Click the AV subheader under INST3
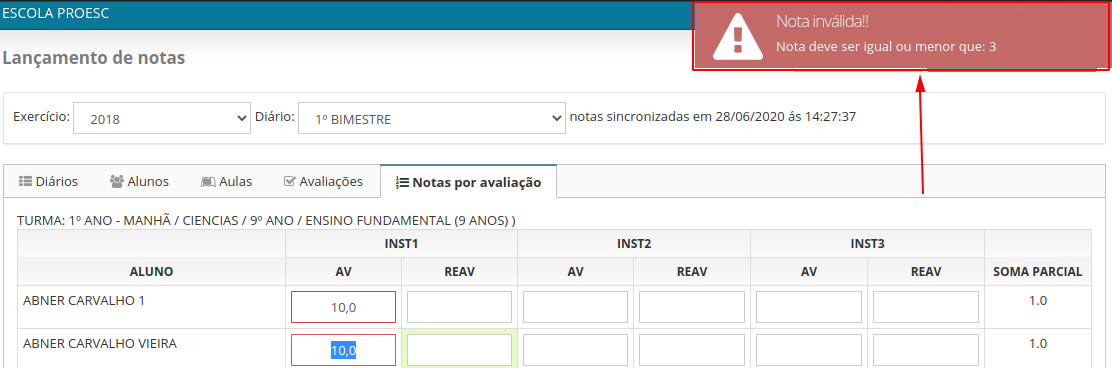Viewport: 1112px width, 368px height. [808, 272]
